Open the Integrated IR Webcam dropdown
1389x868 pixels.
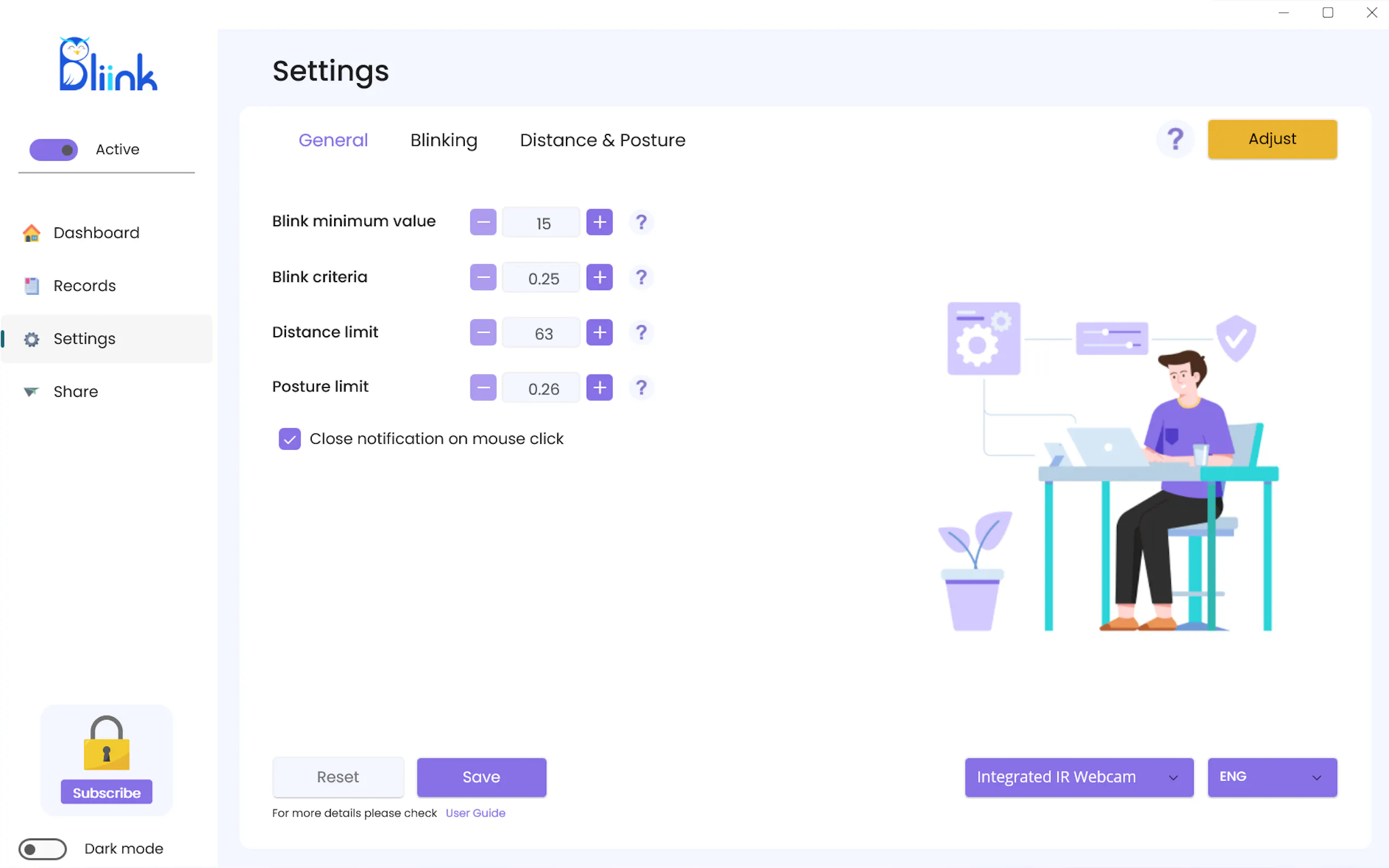tap(1078, 777)
